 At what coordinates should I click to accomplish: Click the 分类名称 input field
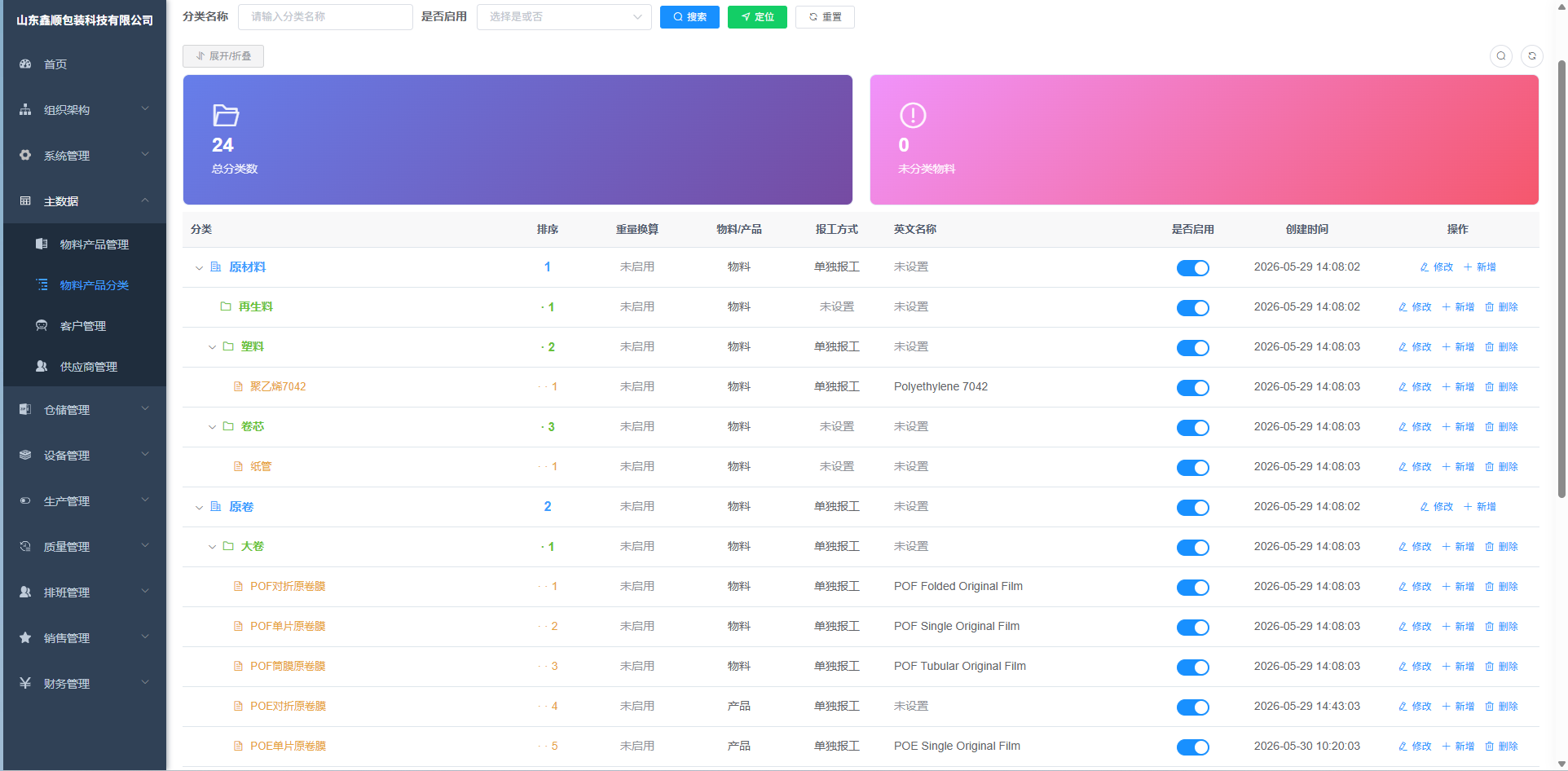[325, 17]
